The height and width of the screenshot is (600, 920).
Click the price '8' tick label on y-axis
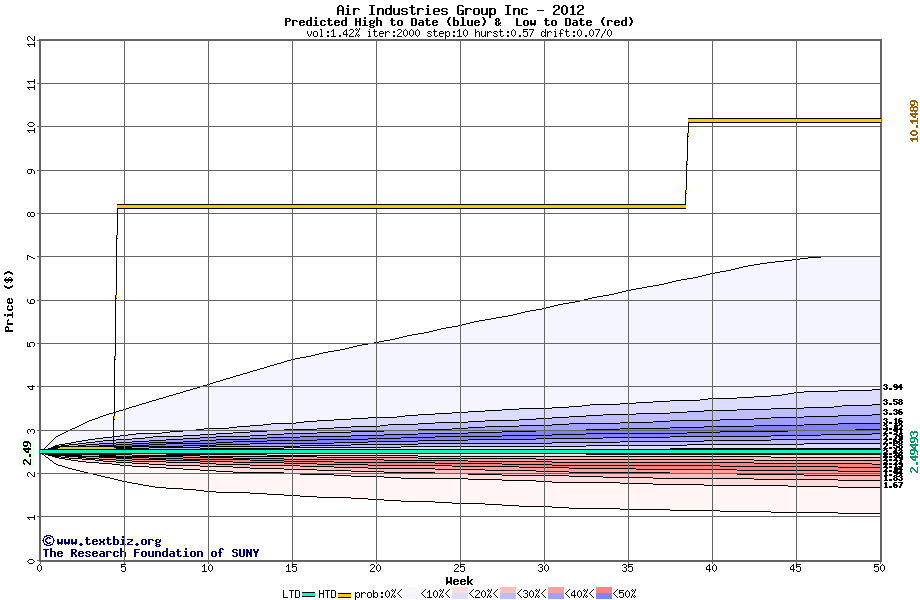(31, 214)
